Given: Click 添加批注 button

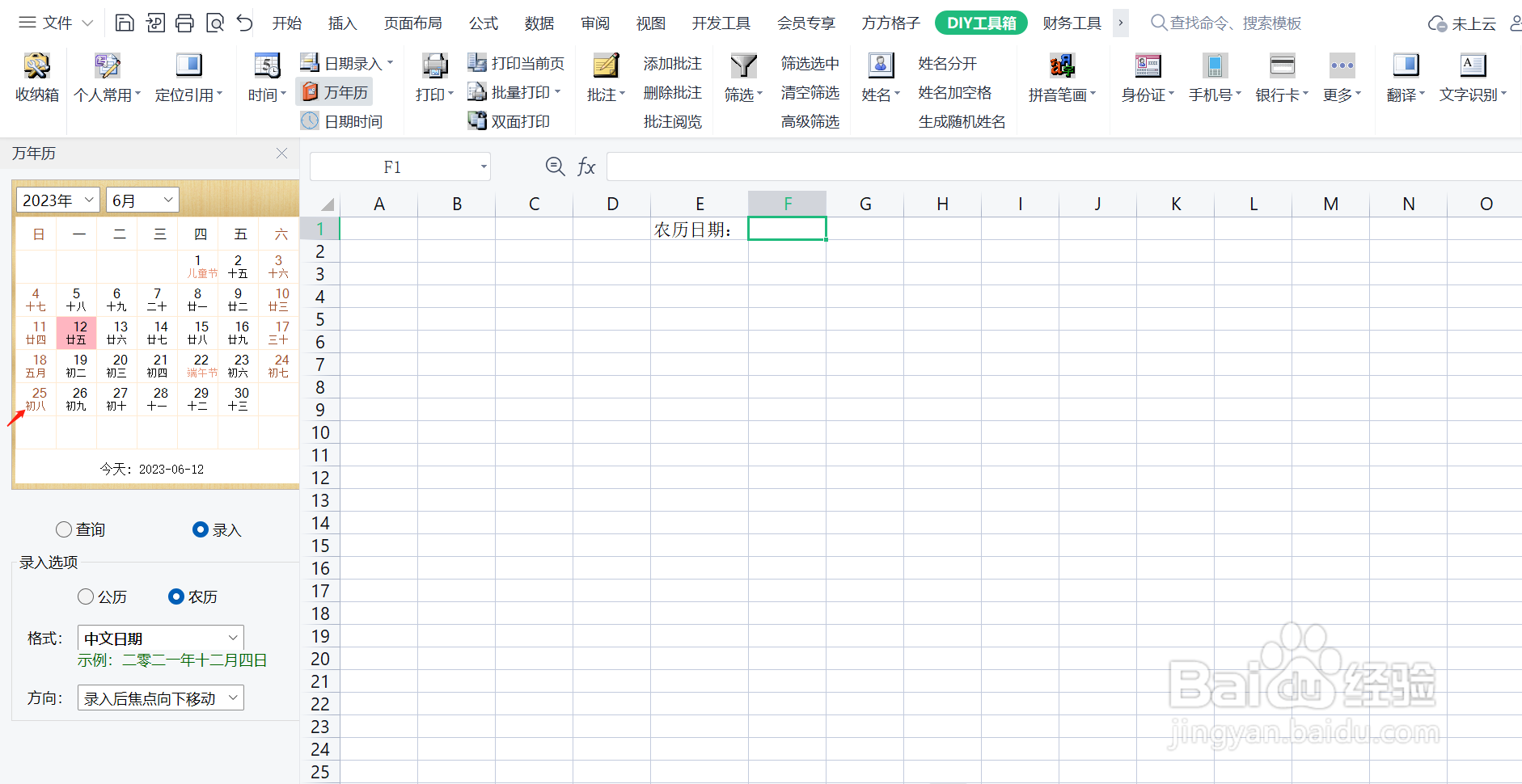Looking at the screenshot, I should (x=673, y=62).
